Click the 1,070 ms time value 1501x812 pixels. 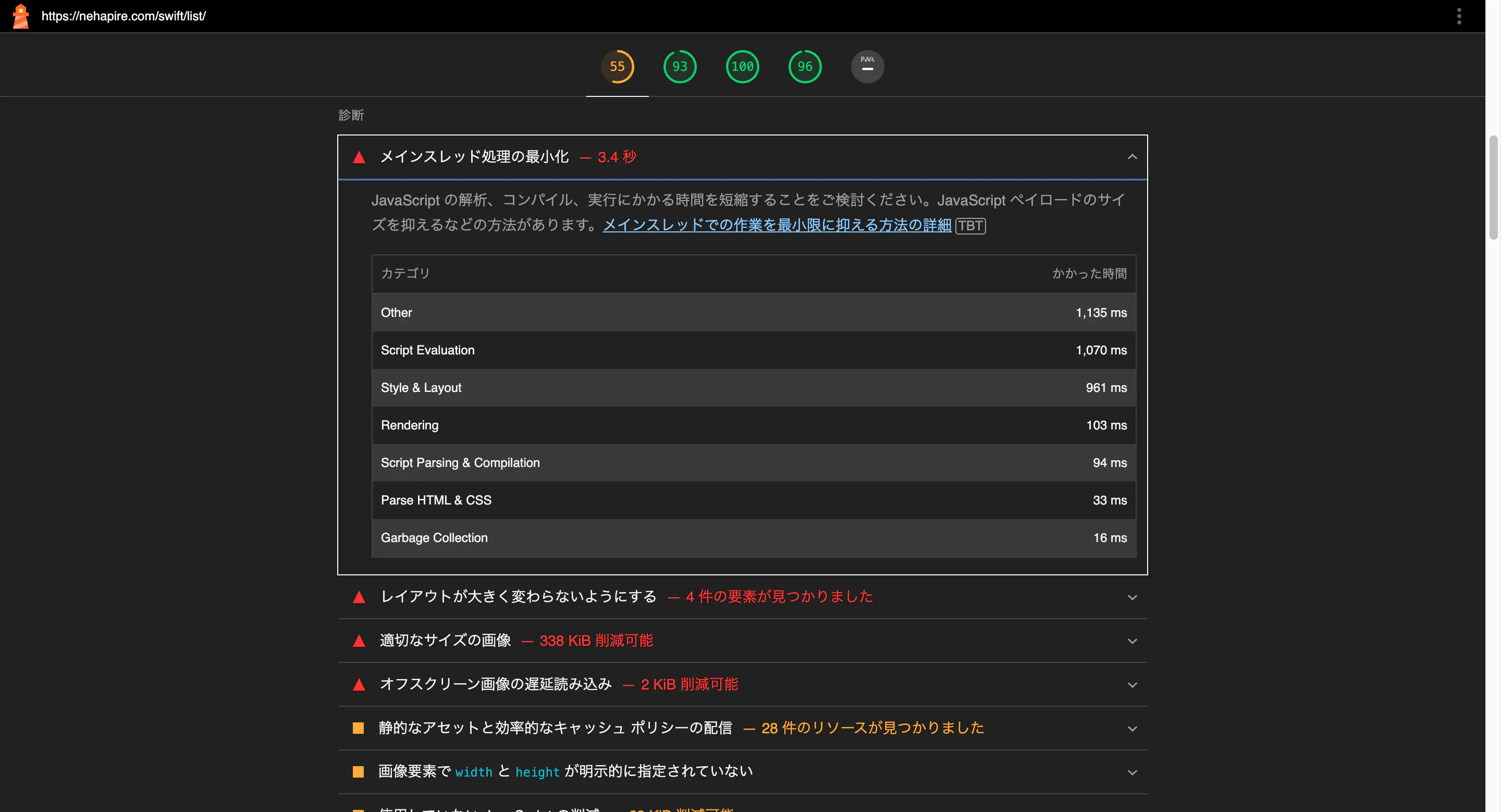pos(1101,350)
